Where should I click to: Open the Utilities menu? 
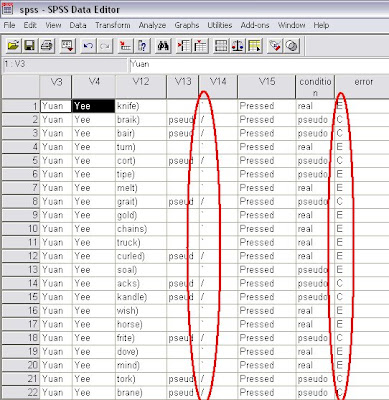[x=220, y=25]
